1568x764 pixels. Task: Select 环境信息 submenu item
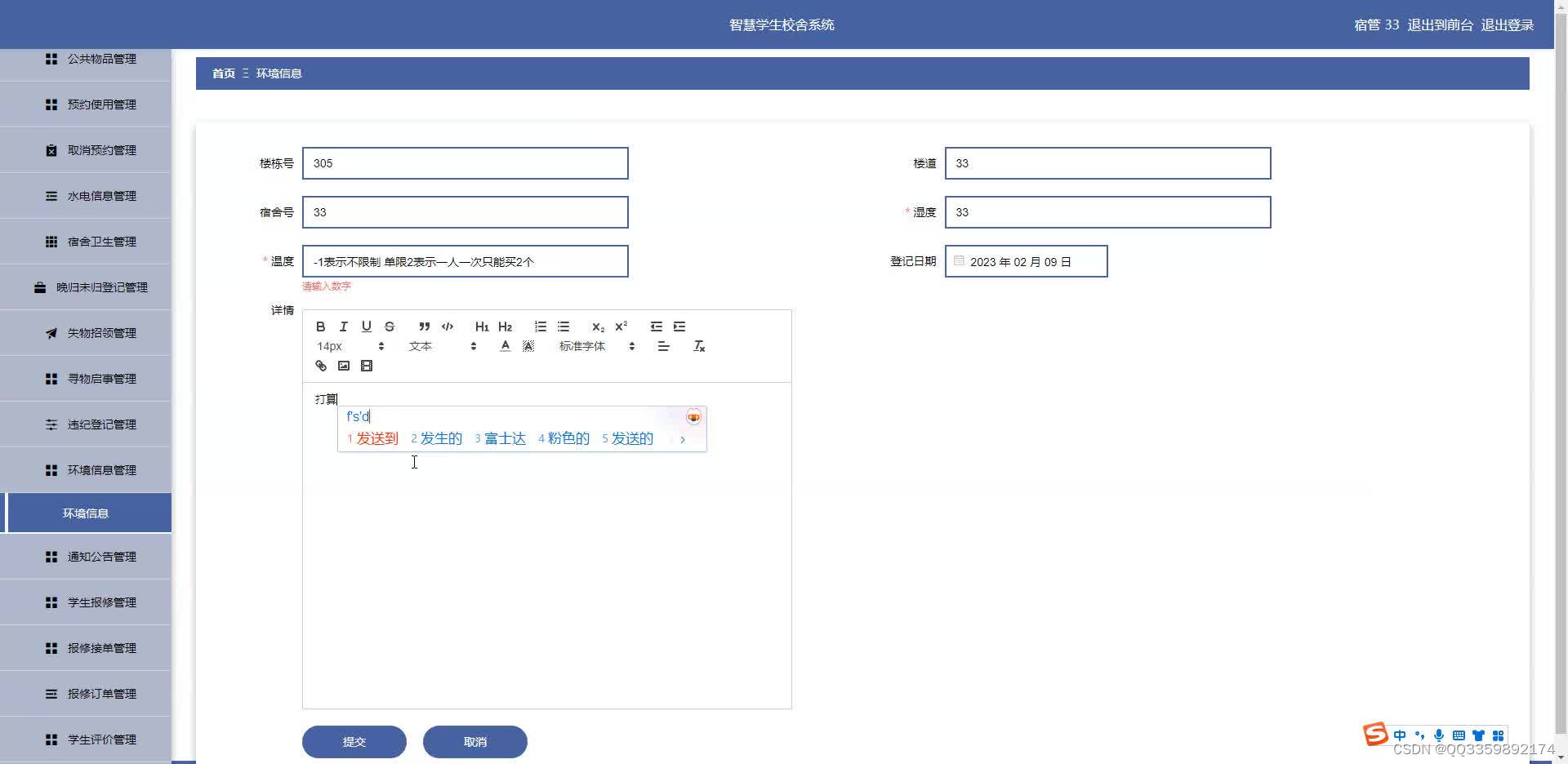point(86,513)
